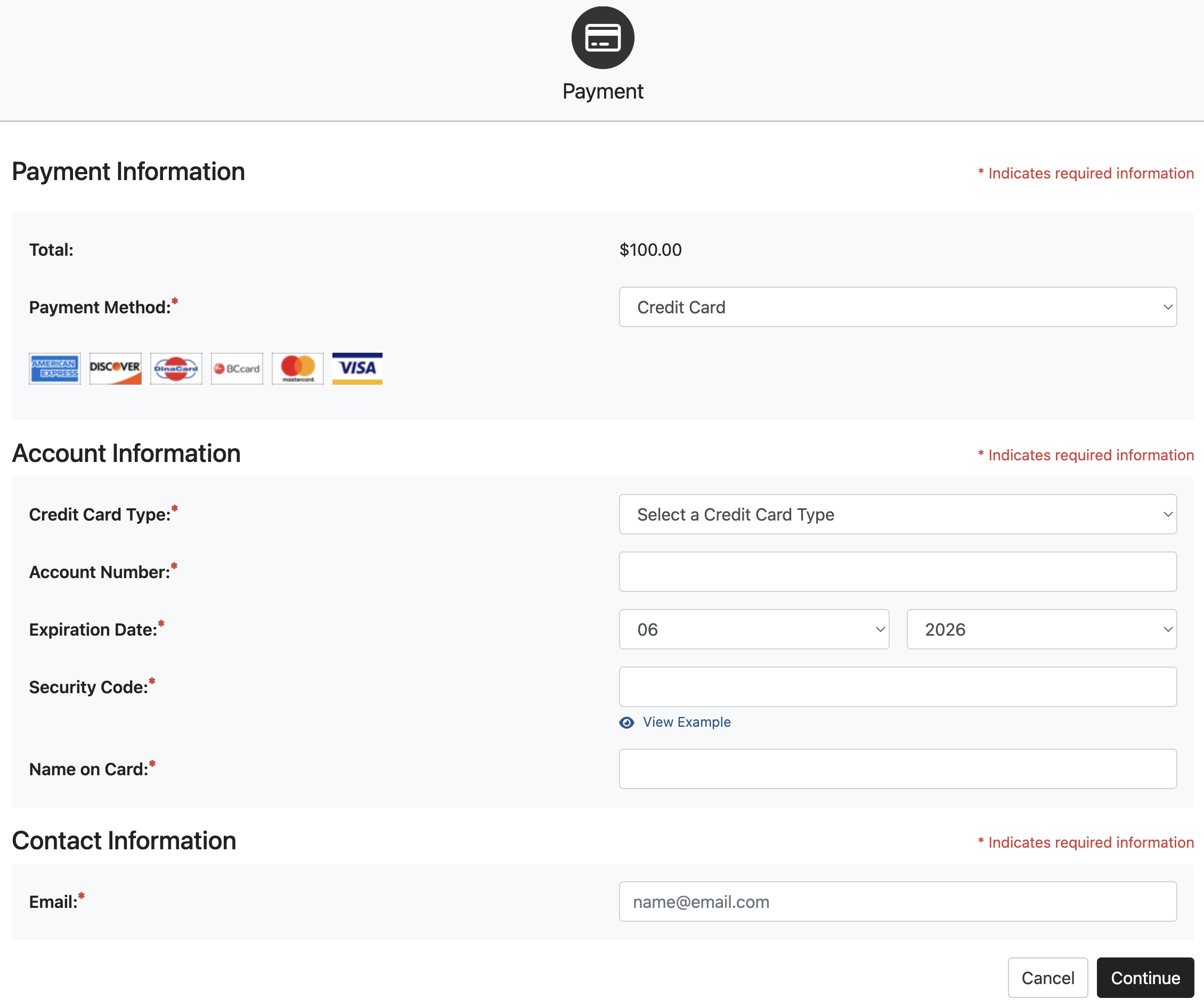Click the DinaCard logo
Screen dimensions: 1204x1007
point(176,369)
